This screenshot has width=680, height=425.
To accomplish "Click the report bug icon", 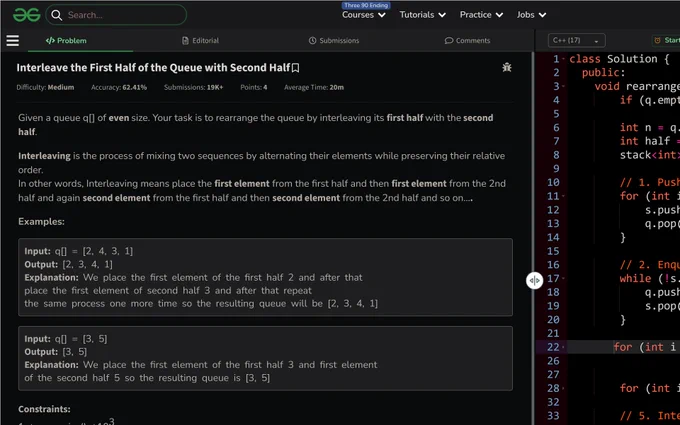I will (x=507, y=67).
